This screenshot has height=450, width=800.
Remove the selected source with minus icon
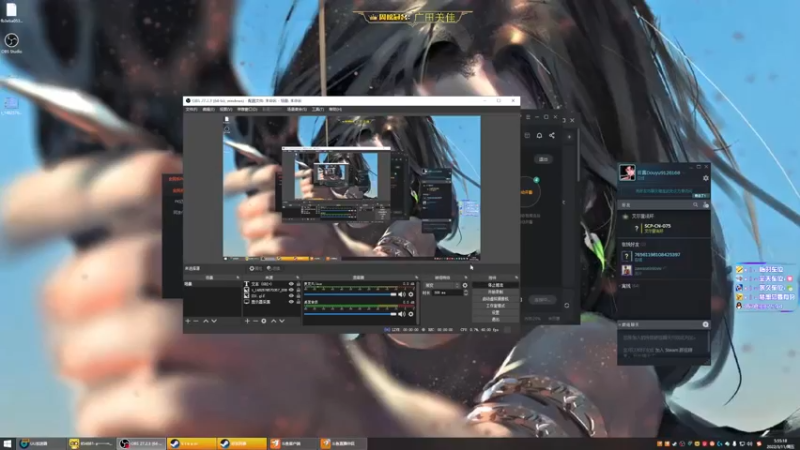[x=256, y=321]
